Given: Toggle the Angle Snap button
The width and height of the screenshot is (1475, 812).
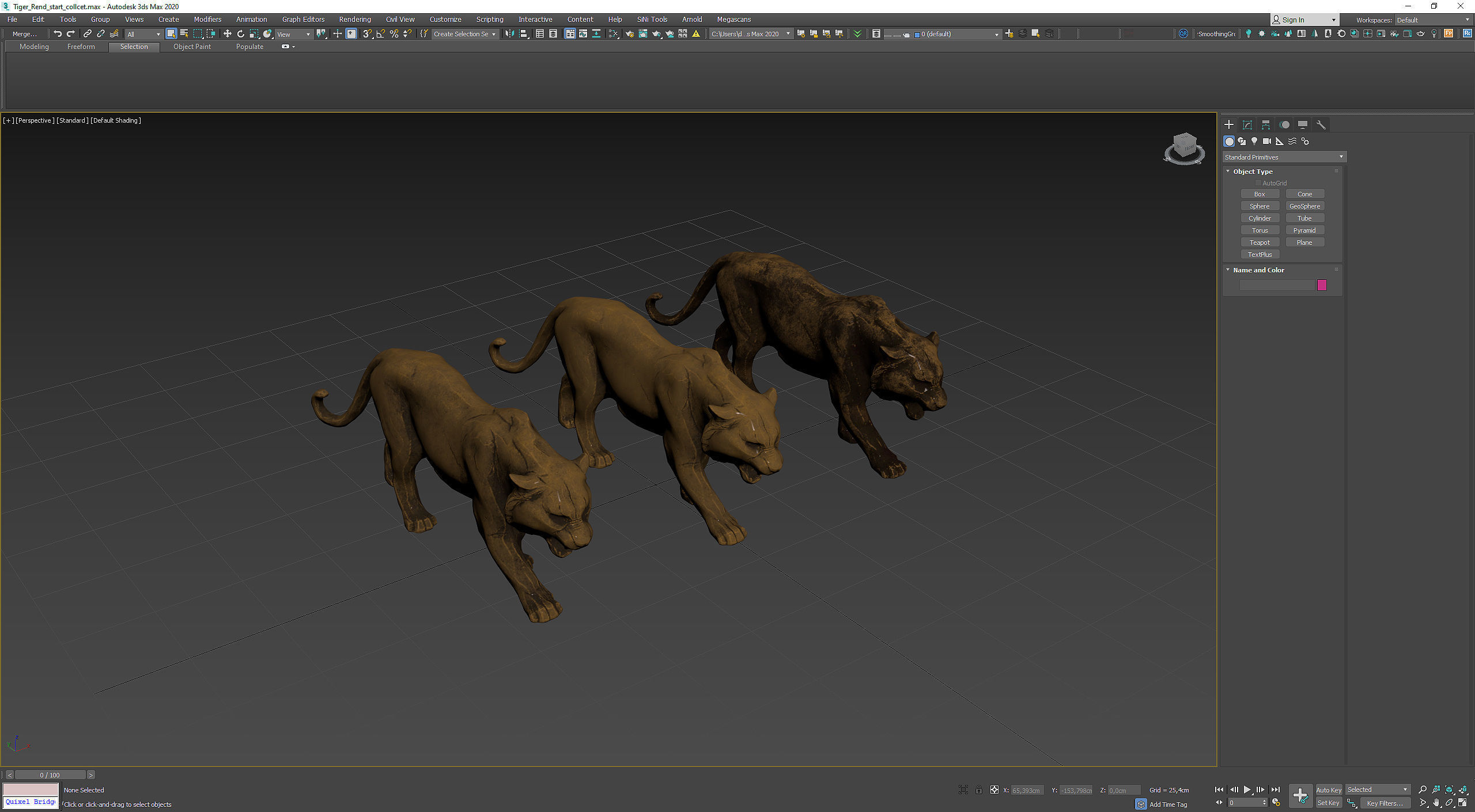Looking at the screenshot, I should coord(381,34).
